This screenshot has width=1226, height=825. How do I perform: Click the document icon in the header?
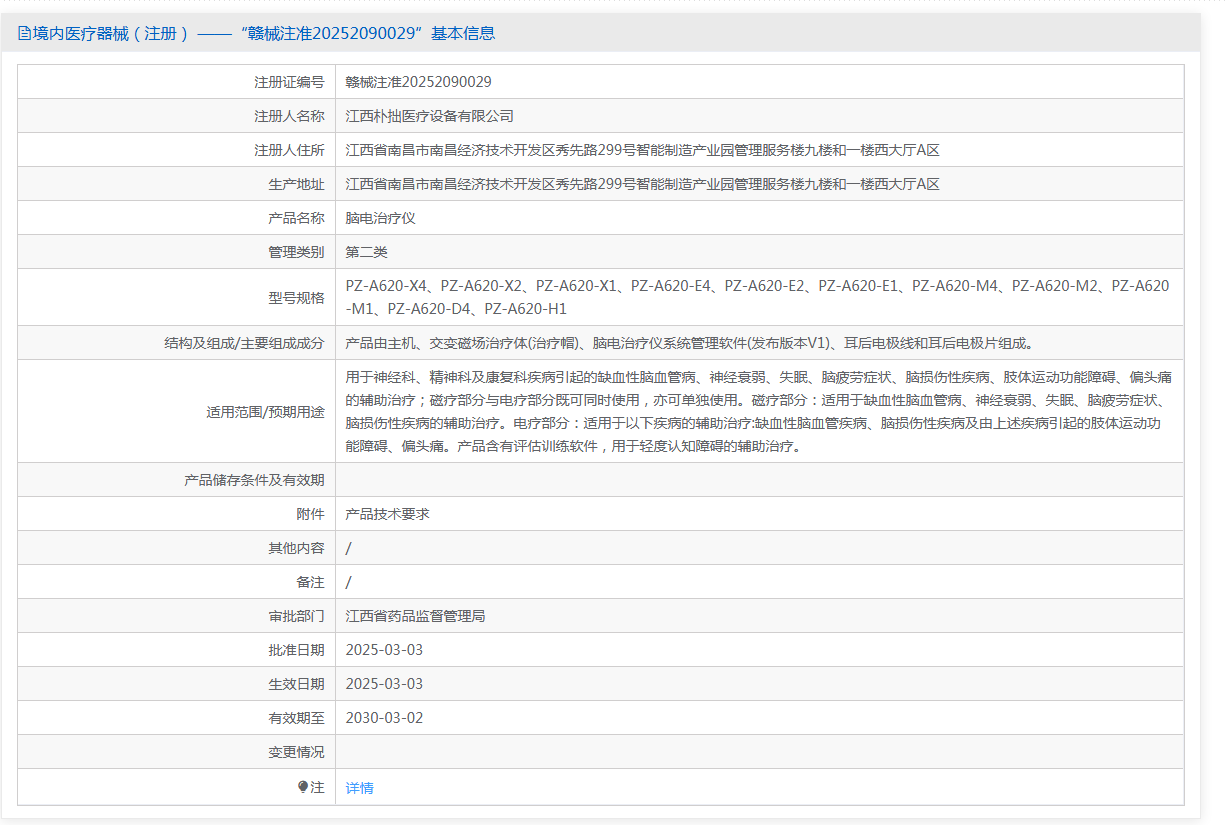[25, 33]
